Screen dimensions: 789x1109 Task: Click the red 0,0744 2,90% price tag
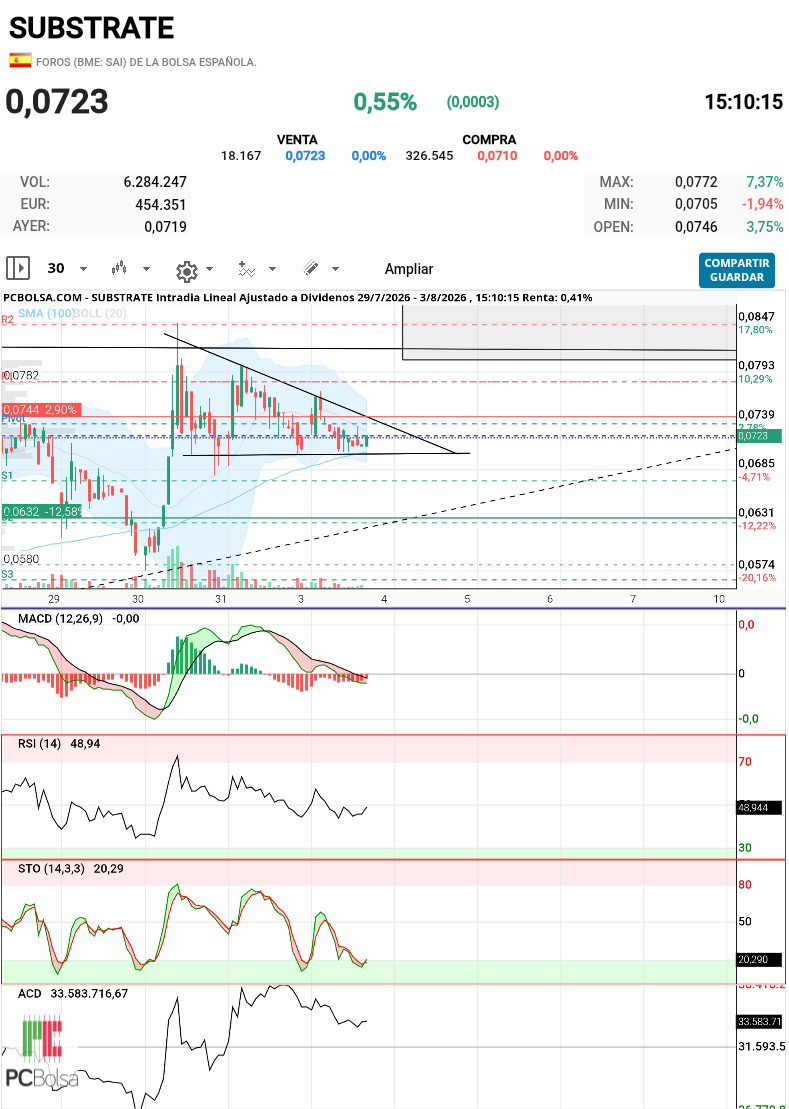(x=42, y=410)
